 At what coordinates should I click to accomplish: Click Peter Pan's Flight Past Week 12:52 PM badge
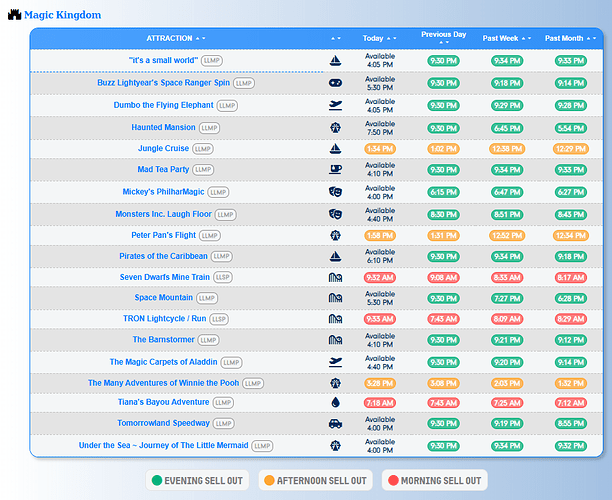click(x=507, y=236)
